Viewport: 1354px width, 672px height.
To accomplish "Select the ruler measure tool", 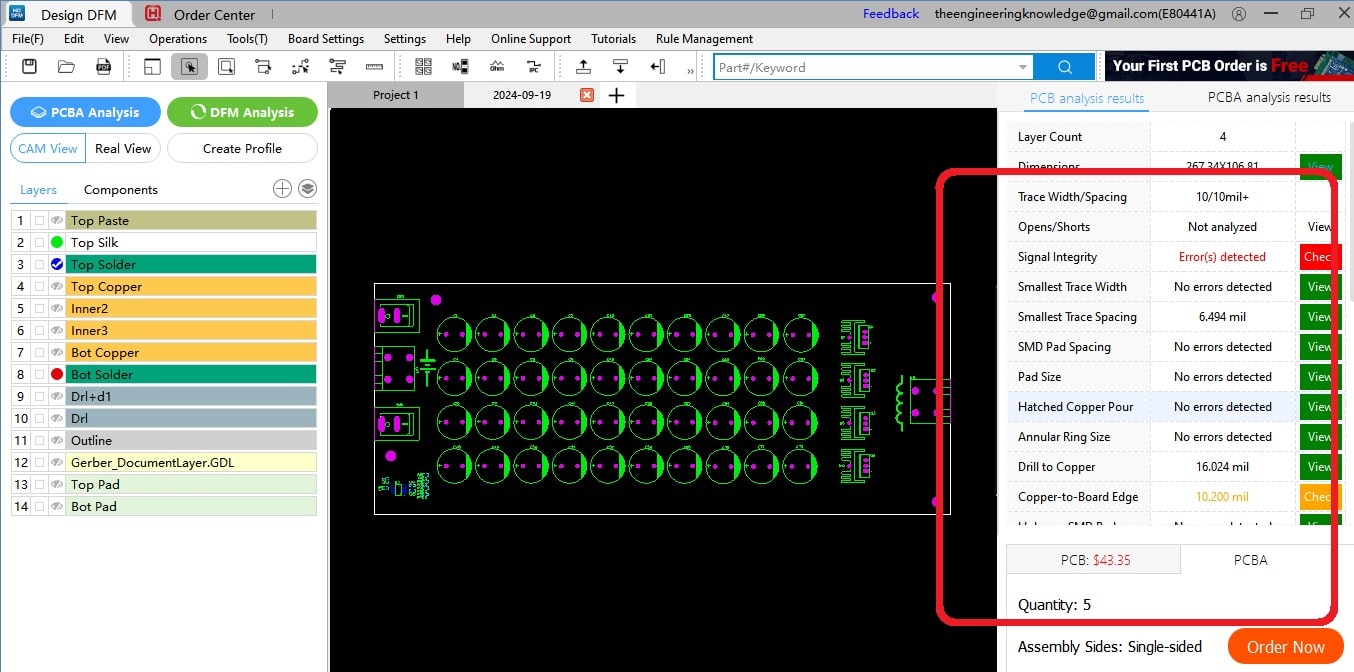I will tap(374, 67).
